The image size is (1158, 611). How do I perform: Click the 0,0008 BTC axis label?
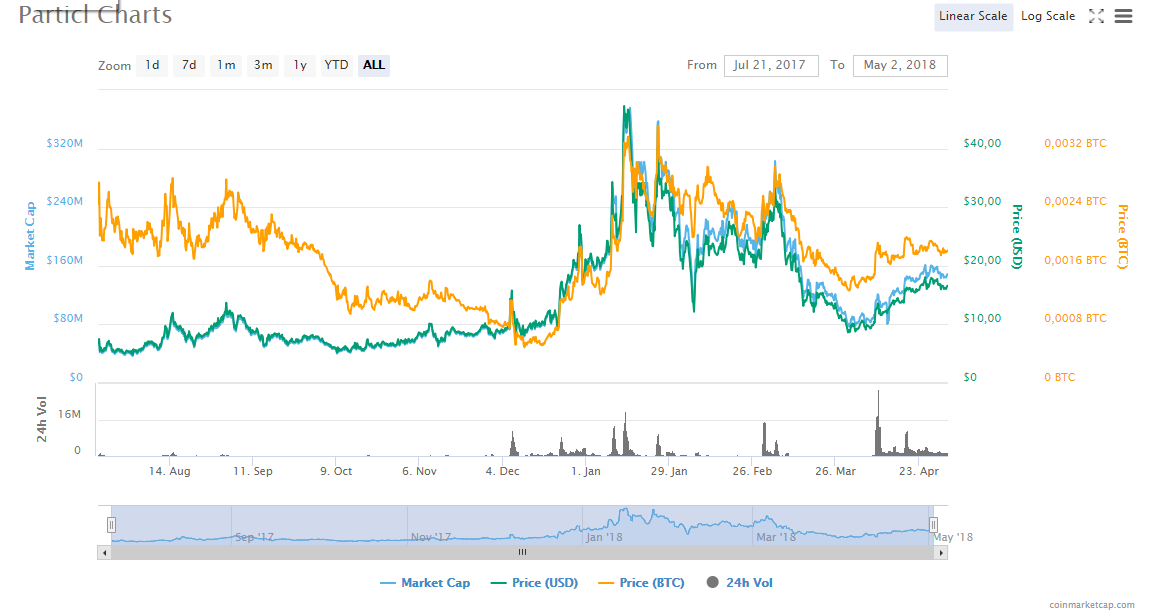(x=1075, y=318)
